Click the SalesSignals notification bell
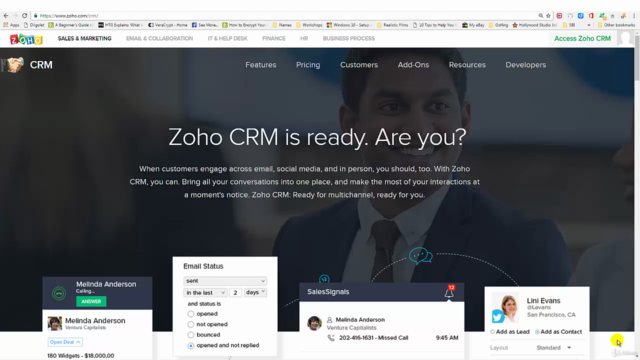Image resolution: width=640 pixels, height=360 pixels. tap(449, 292)
